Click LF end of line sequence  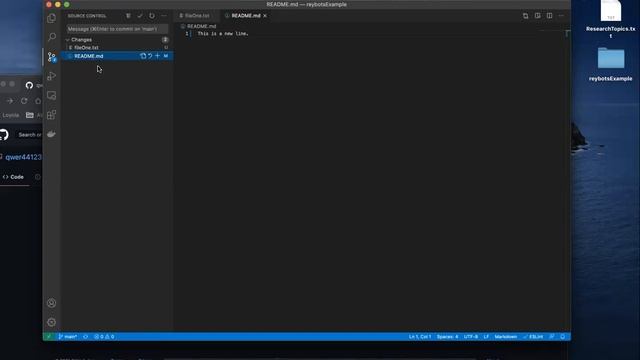click(486, 337)
